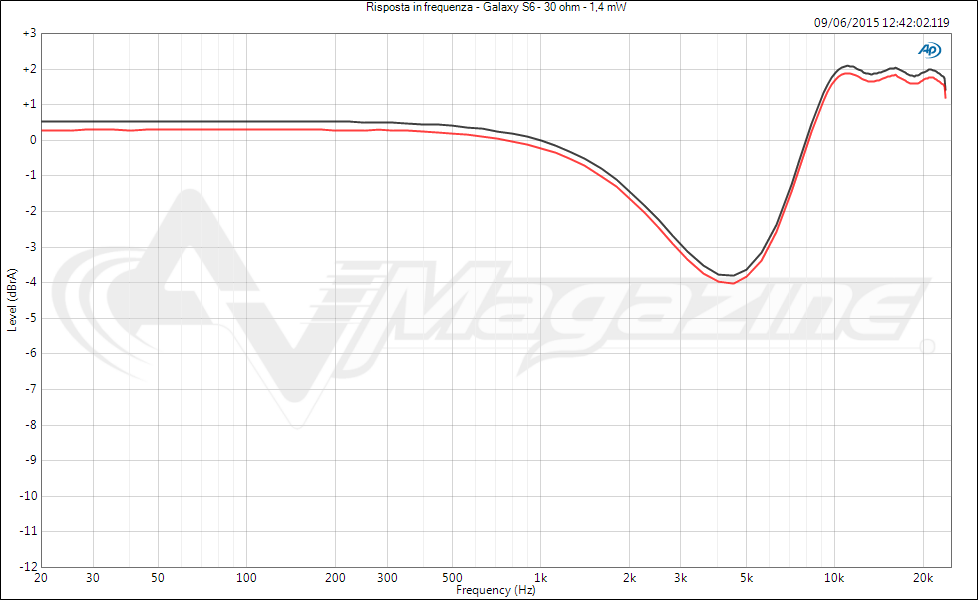978x600 pixels.
Task: Click the '+1' Y-axis value
Action: [29, 104]
